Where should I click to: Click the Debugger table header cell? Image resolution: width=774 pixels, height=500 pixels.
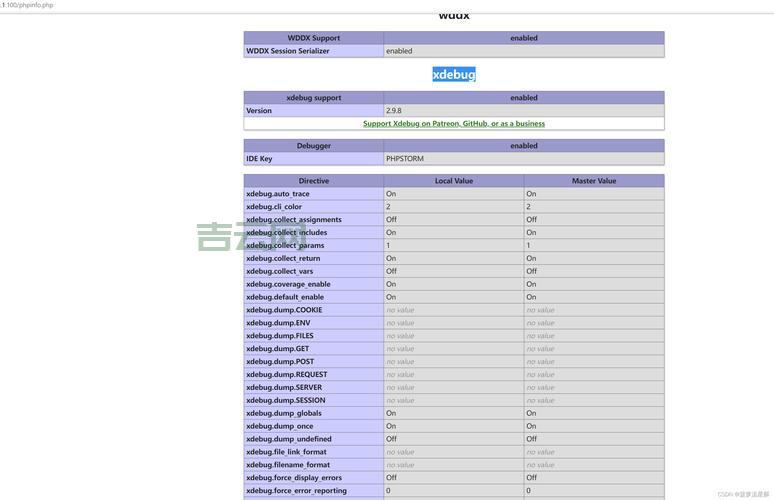pyautogui.click(x=313, y=146)
